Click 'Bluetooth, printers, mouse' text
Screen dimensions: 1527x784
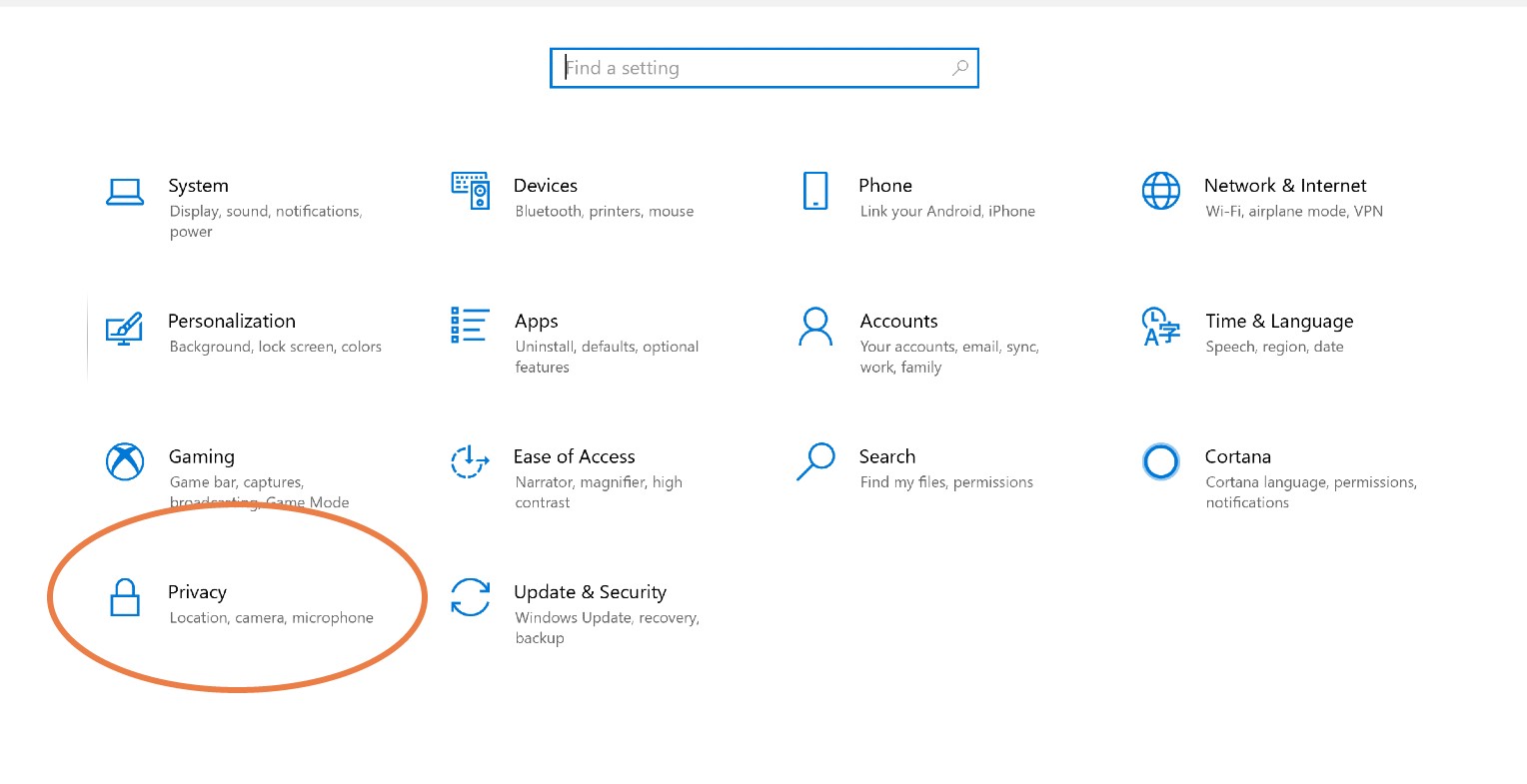[605, 212]
